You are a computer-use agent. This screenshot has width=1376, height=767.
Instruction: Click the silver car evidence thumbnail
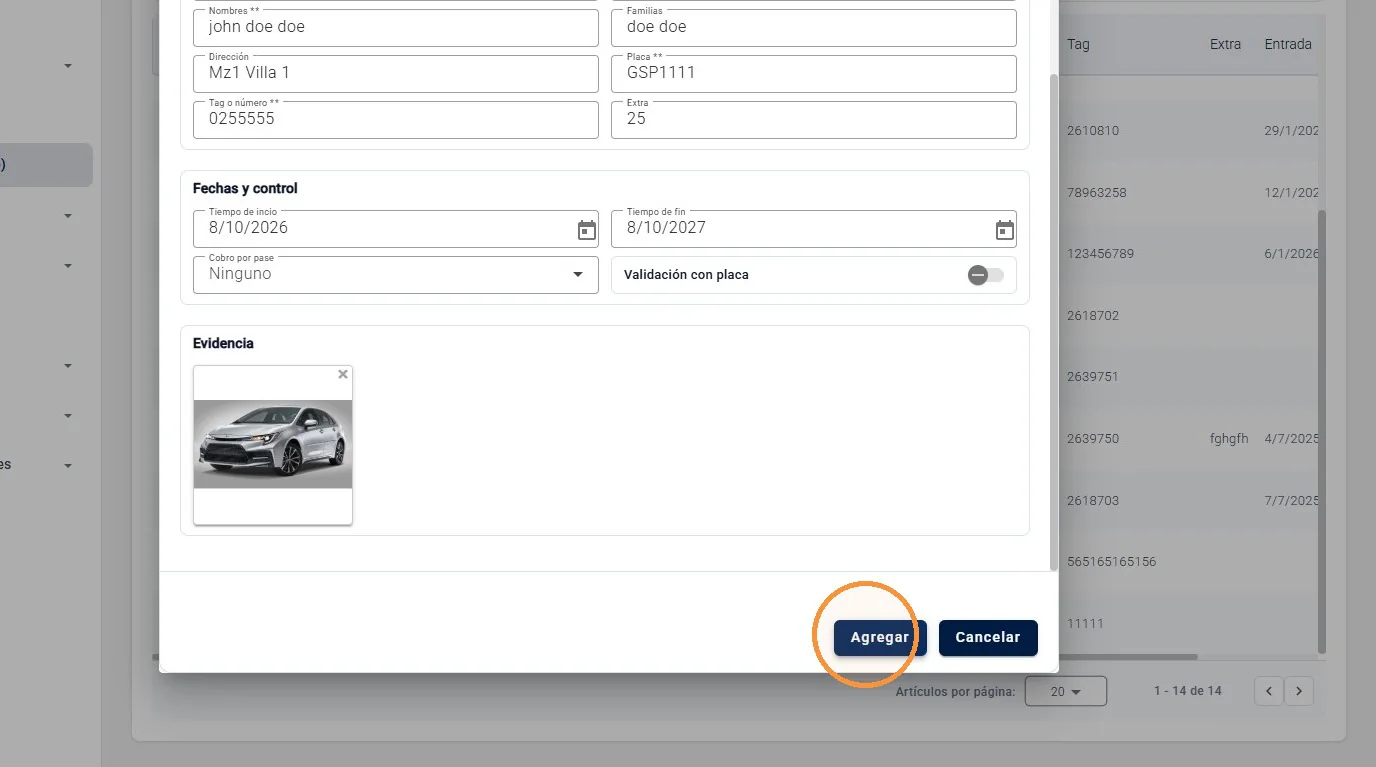coord(273,444)
